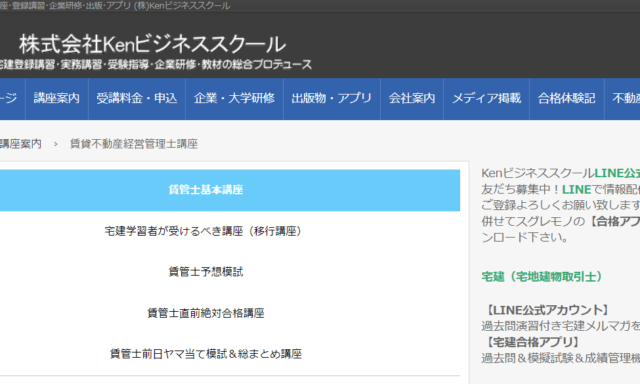This screenshot has width=640, height=384.
Task: Click the breadcrumb separator arrow after 講座案内
Action: tap(56, 144)
